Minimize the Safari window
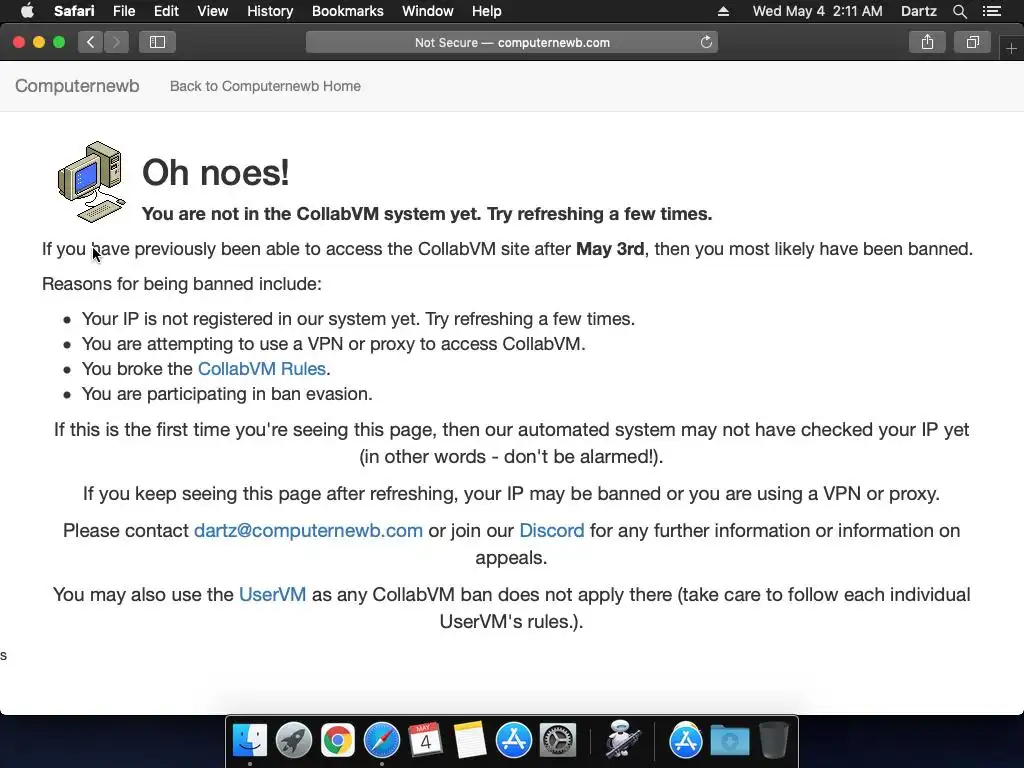Image resolution: width=1024 pixels, height=768 pixels. 39,42
